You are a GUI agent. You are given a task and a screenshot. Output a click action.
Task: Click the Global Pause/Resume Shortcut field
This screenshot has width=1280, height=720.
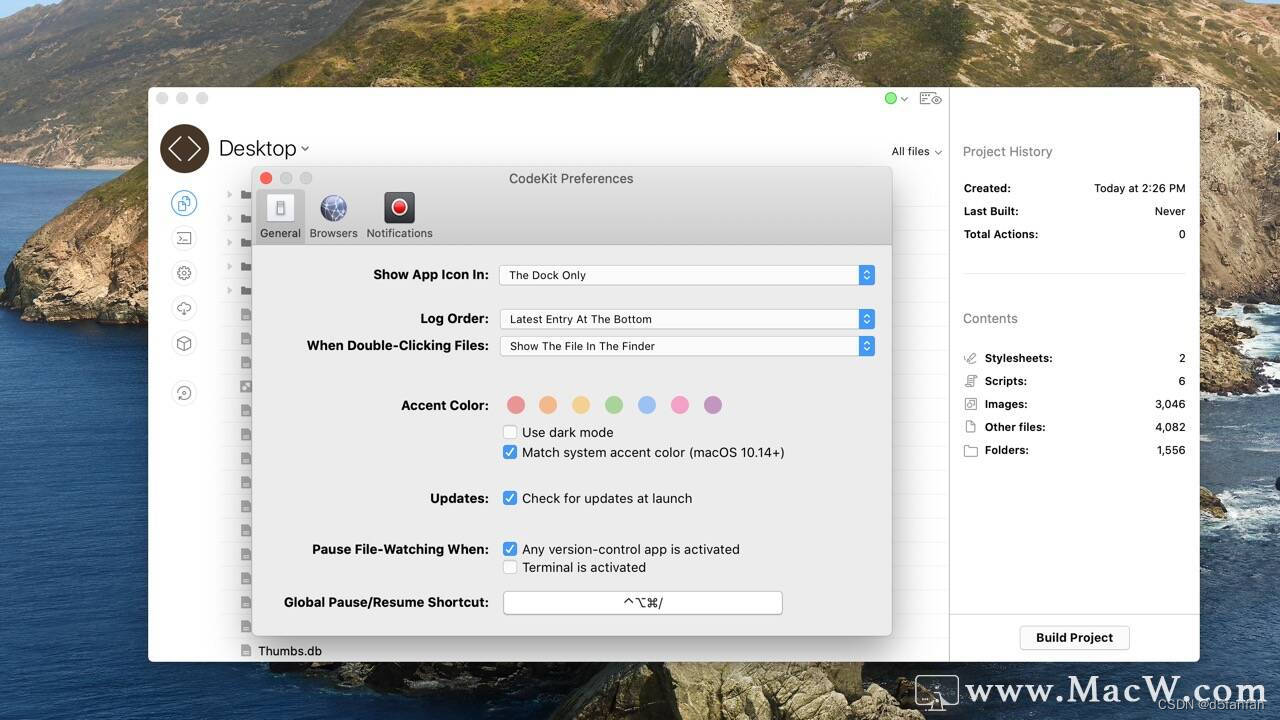tap(641, 602)
